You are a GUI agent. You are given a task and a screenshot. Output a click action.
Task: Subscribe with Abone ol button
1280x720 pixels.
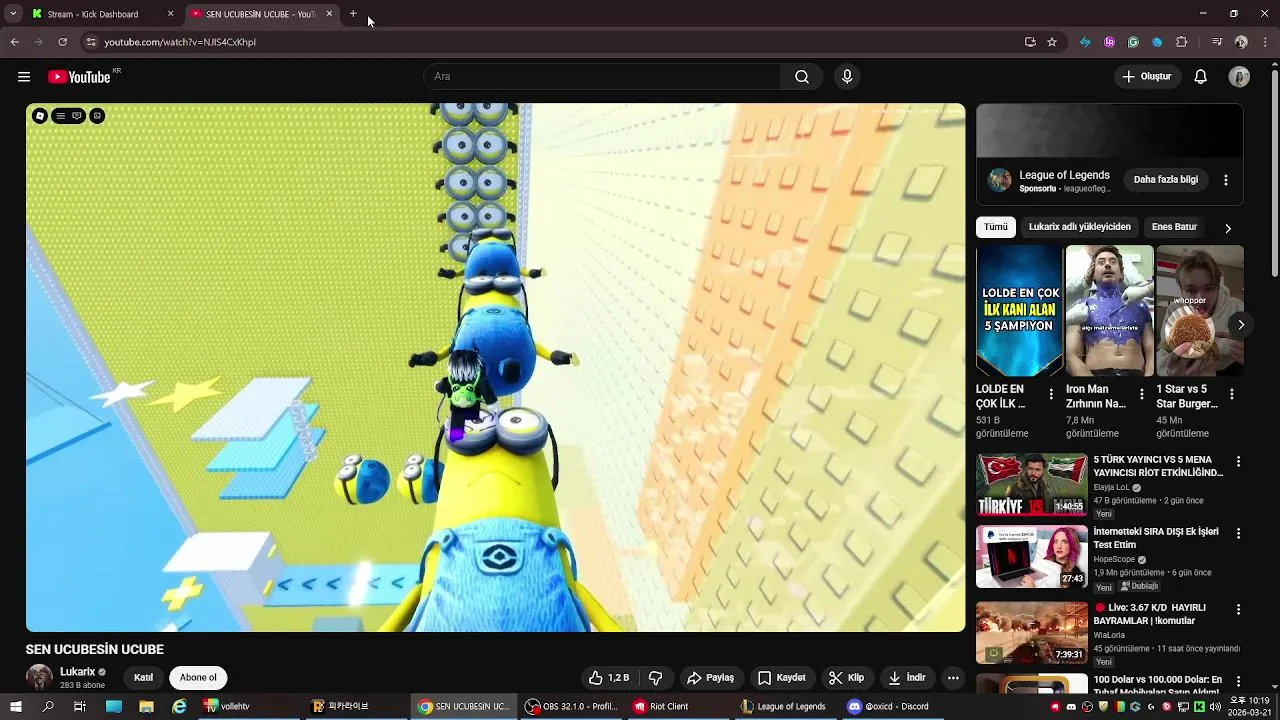pyautogui.click(x=198, y=678)
